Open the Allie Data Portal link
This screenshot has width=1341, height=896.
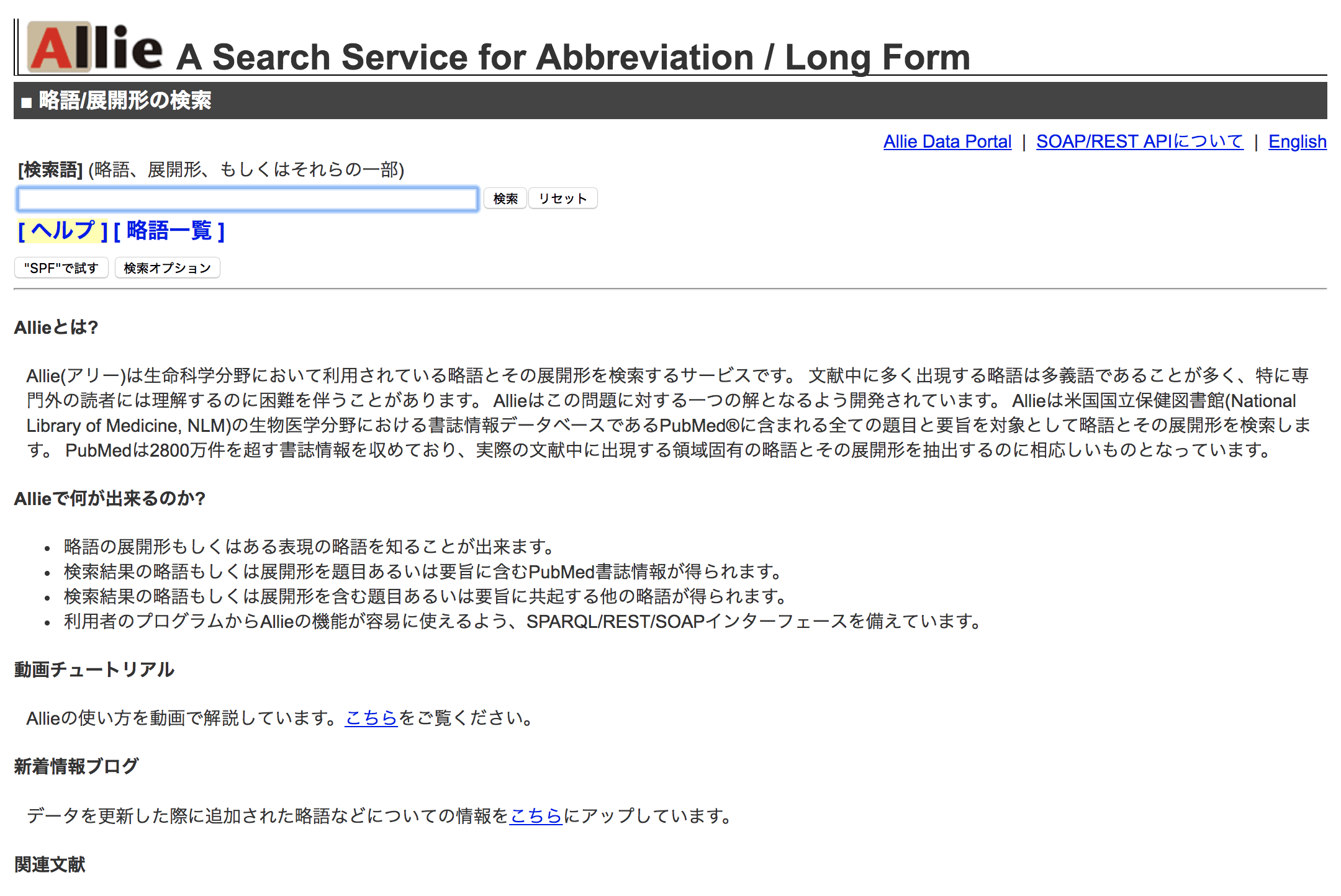(x=947, y=141)
